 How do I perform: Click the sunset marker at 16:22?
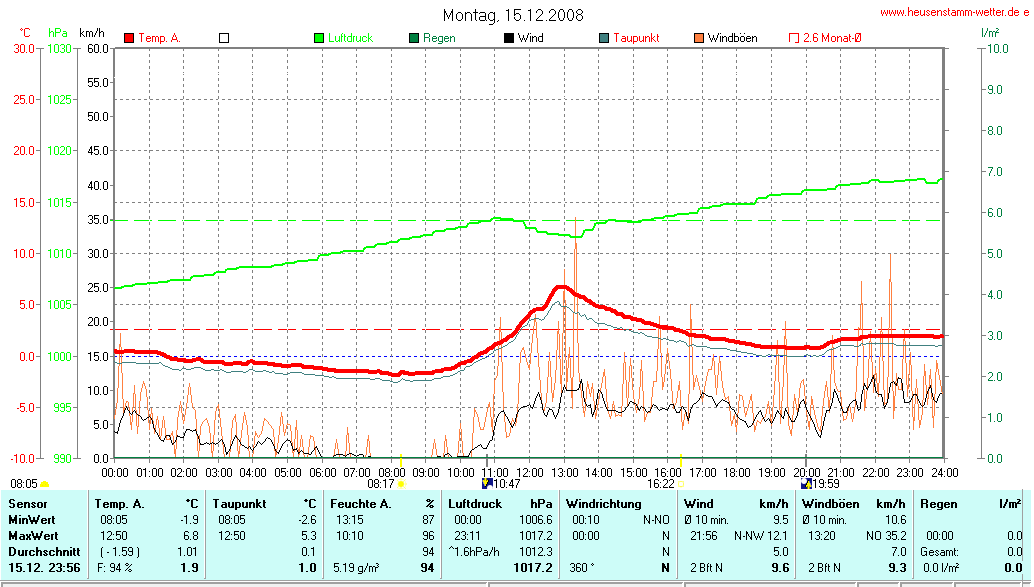(x=681, y=484)
